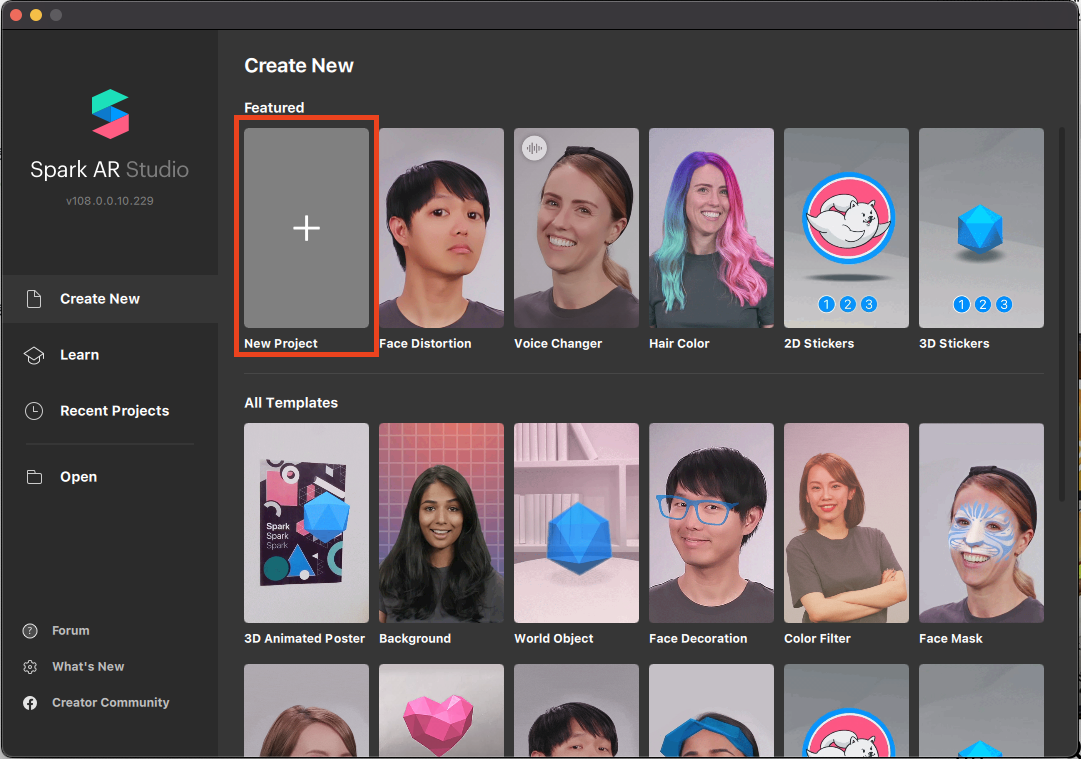
Task: Click the 3D Animated Poster label
Action: click(304, 638)
